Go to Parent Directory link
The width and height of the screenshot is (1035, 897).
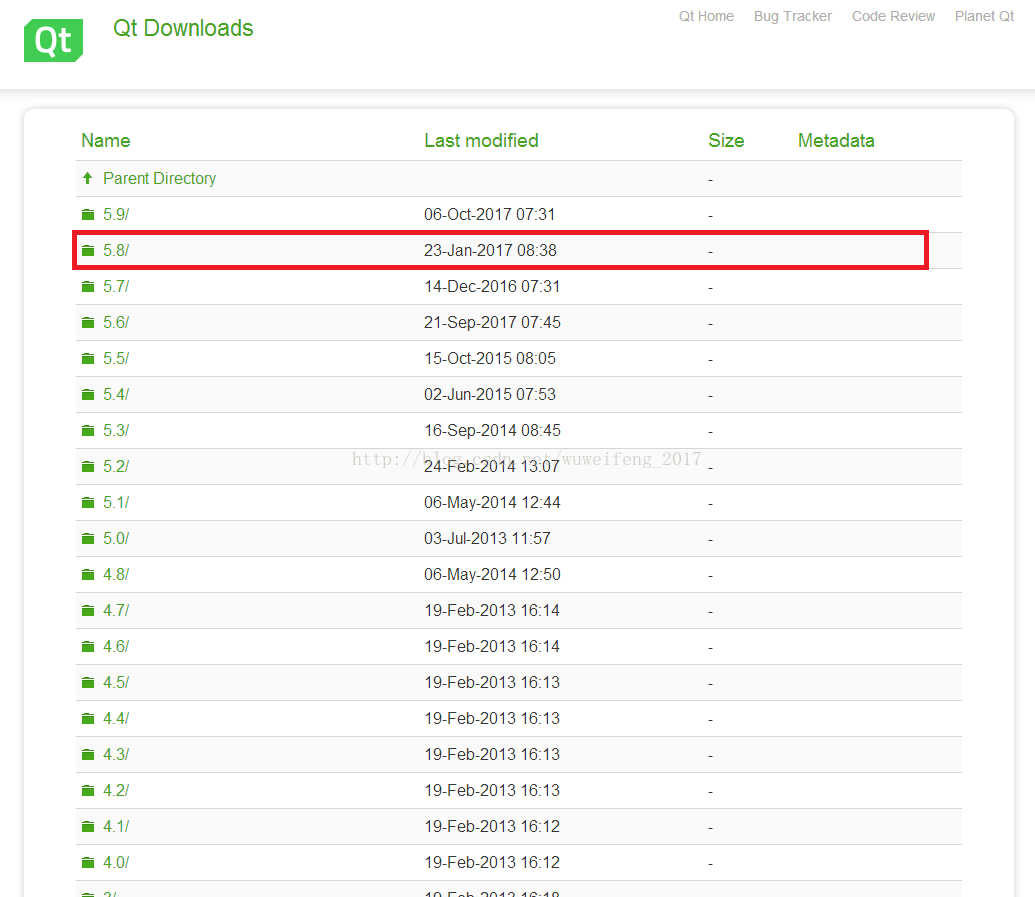pyautogui.click(x=159, y=178)
